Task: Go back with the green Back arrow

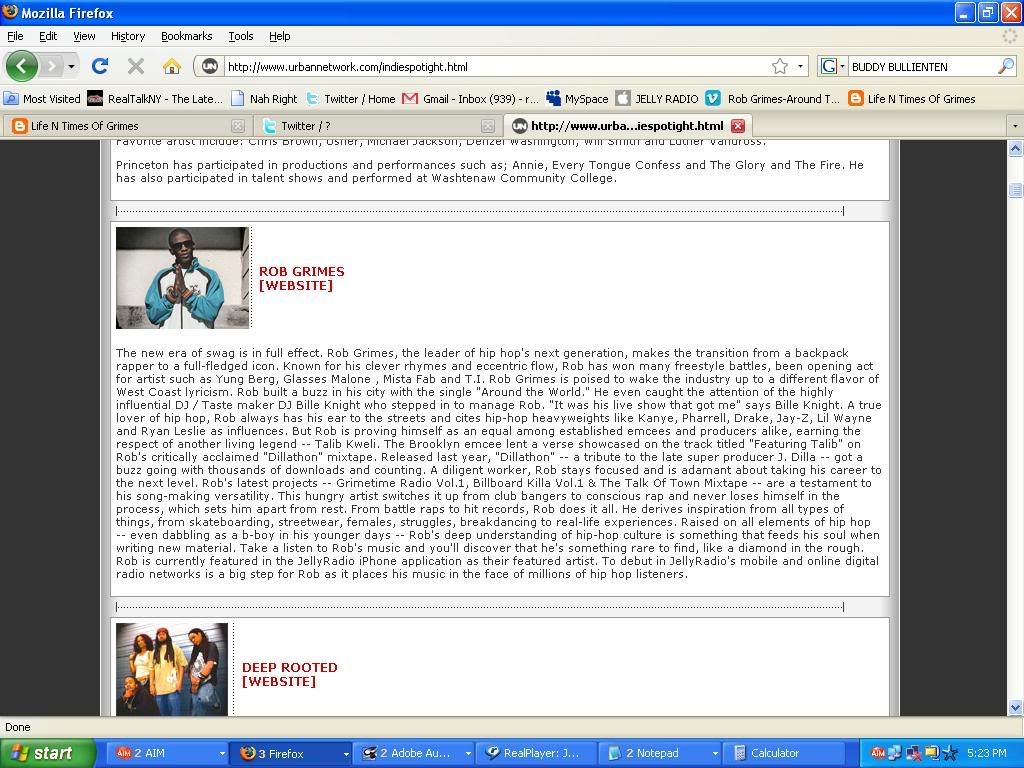Action: click(22, 66)
